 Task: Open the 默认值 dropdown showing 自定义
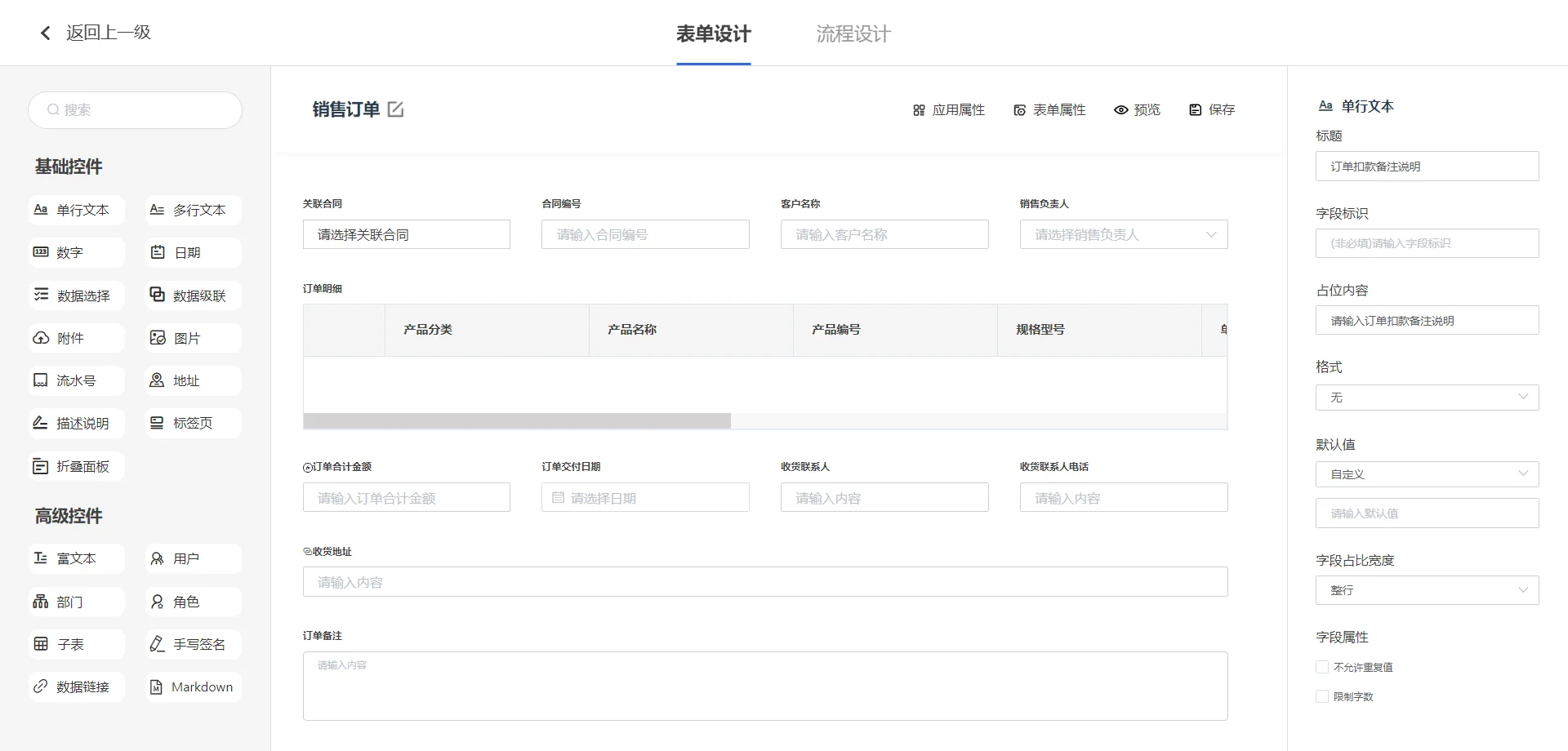[x=1427, y=474]
